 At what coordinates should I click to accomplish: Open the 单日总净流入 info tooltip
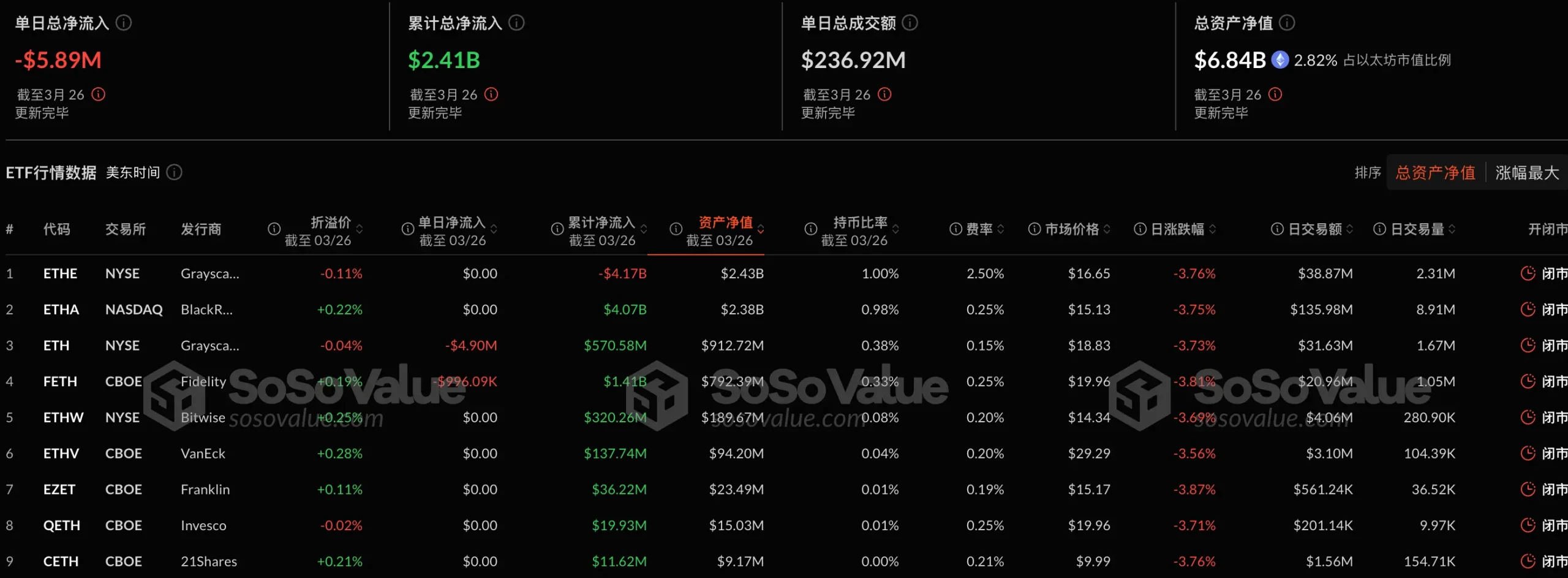125,23
